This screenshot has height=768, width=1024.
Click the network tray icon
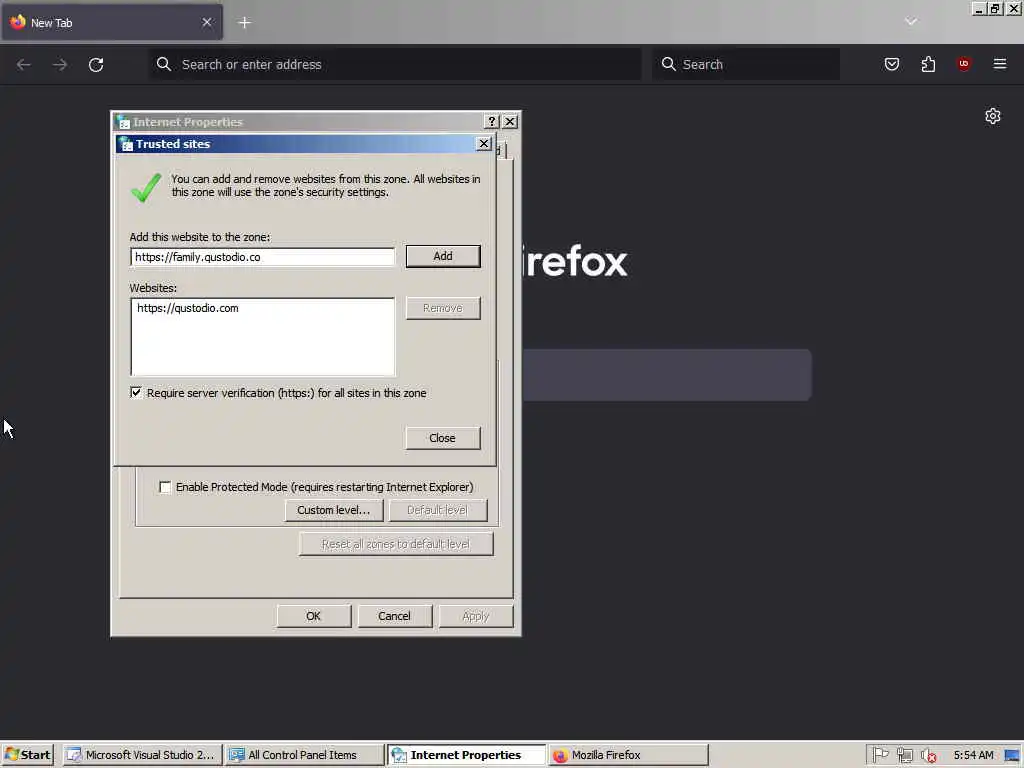coord(904,755)
